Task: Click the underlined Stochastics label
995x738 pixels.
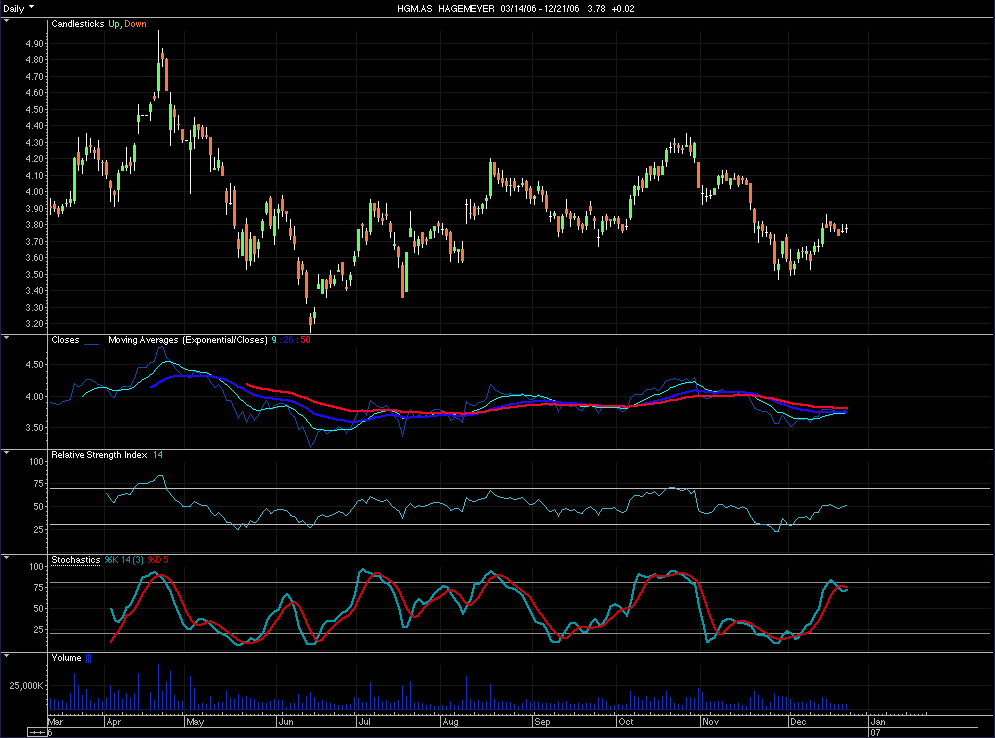Action: (75, 560)
